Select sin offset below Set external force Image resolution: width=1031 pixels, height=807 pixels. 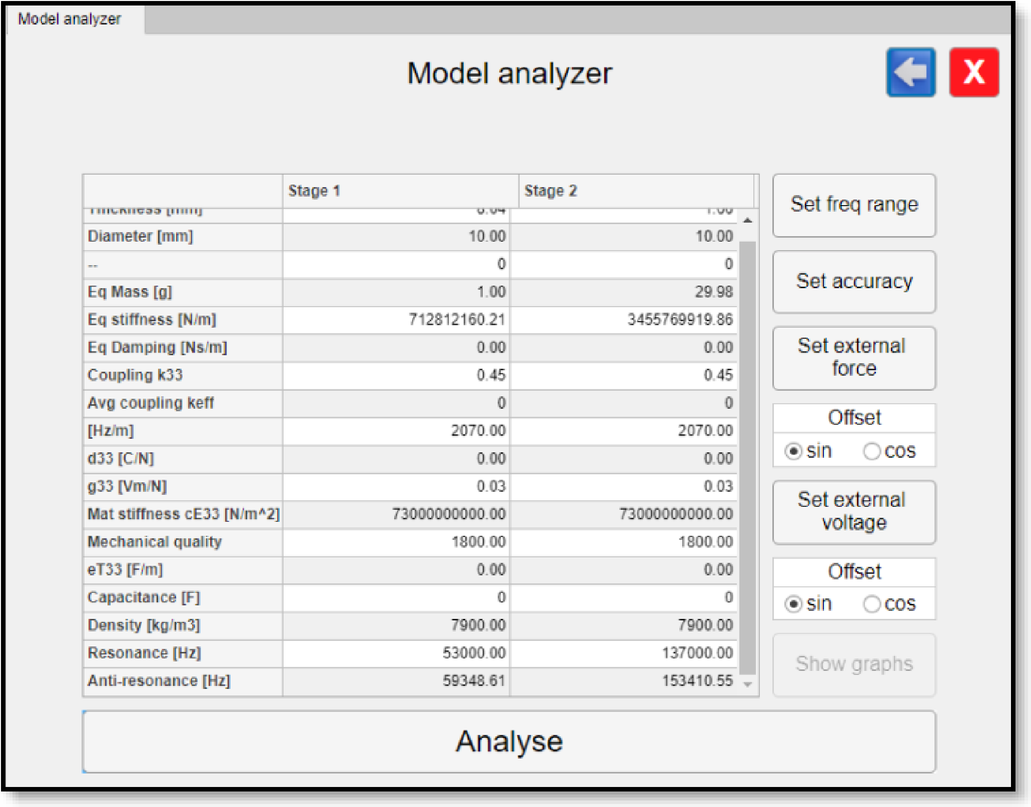coord(794,451)
